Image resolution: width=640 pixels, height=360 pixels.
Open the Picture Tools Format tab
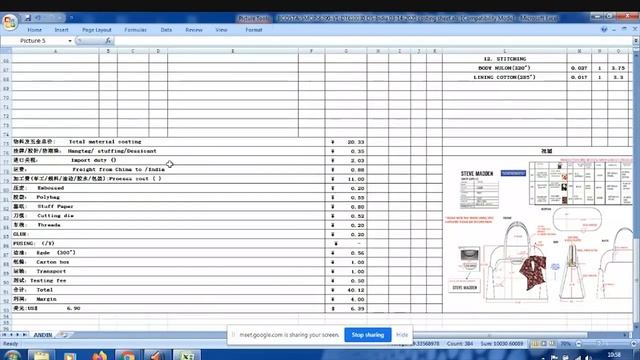click(254, 30)
